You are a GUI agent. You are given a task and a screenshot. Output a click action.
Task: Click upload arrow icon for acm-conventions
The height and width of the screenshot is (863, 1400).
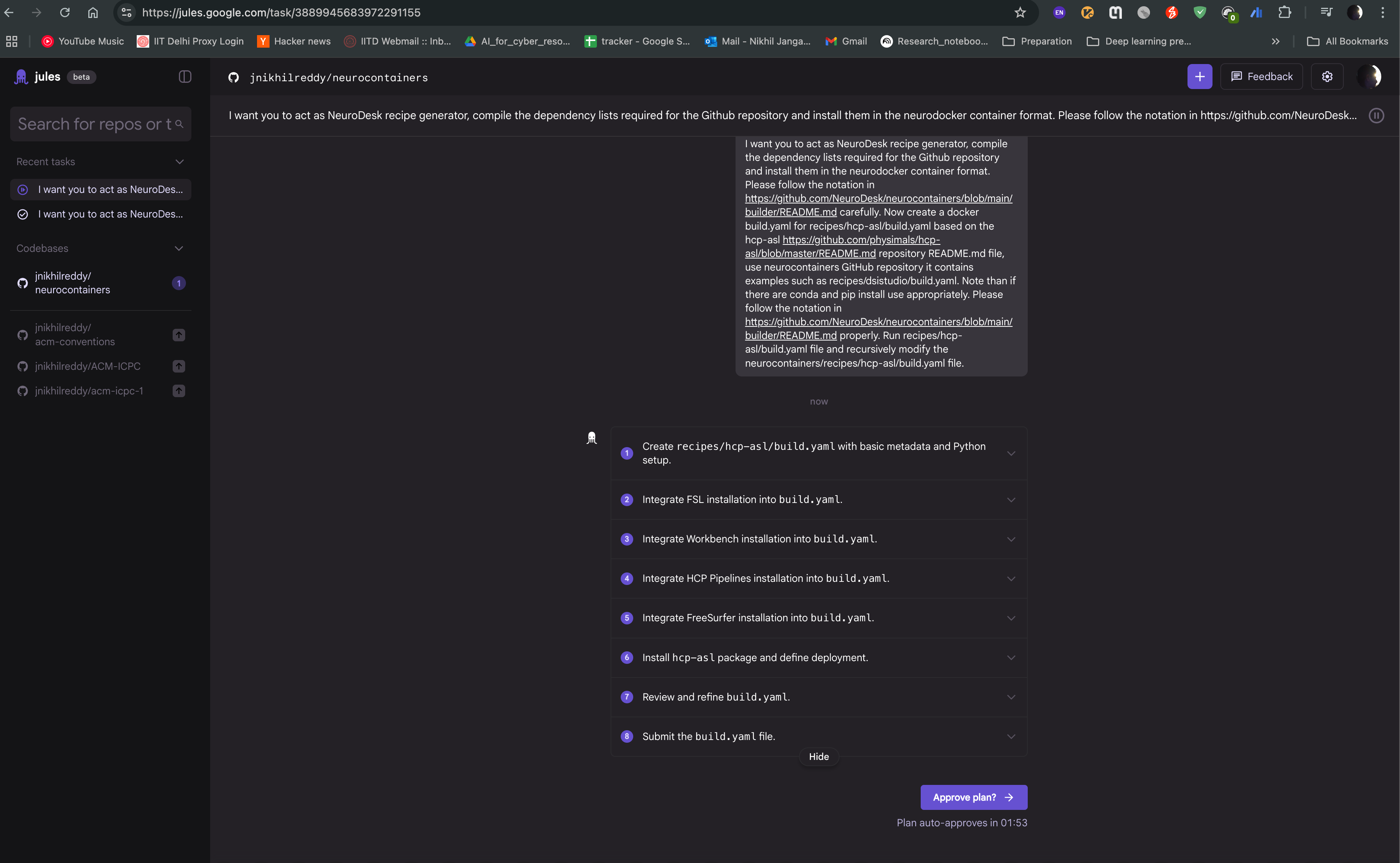coord(179,335)
